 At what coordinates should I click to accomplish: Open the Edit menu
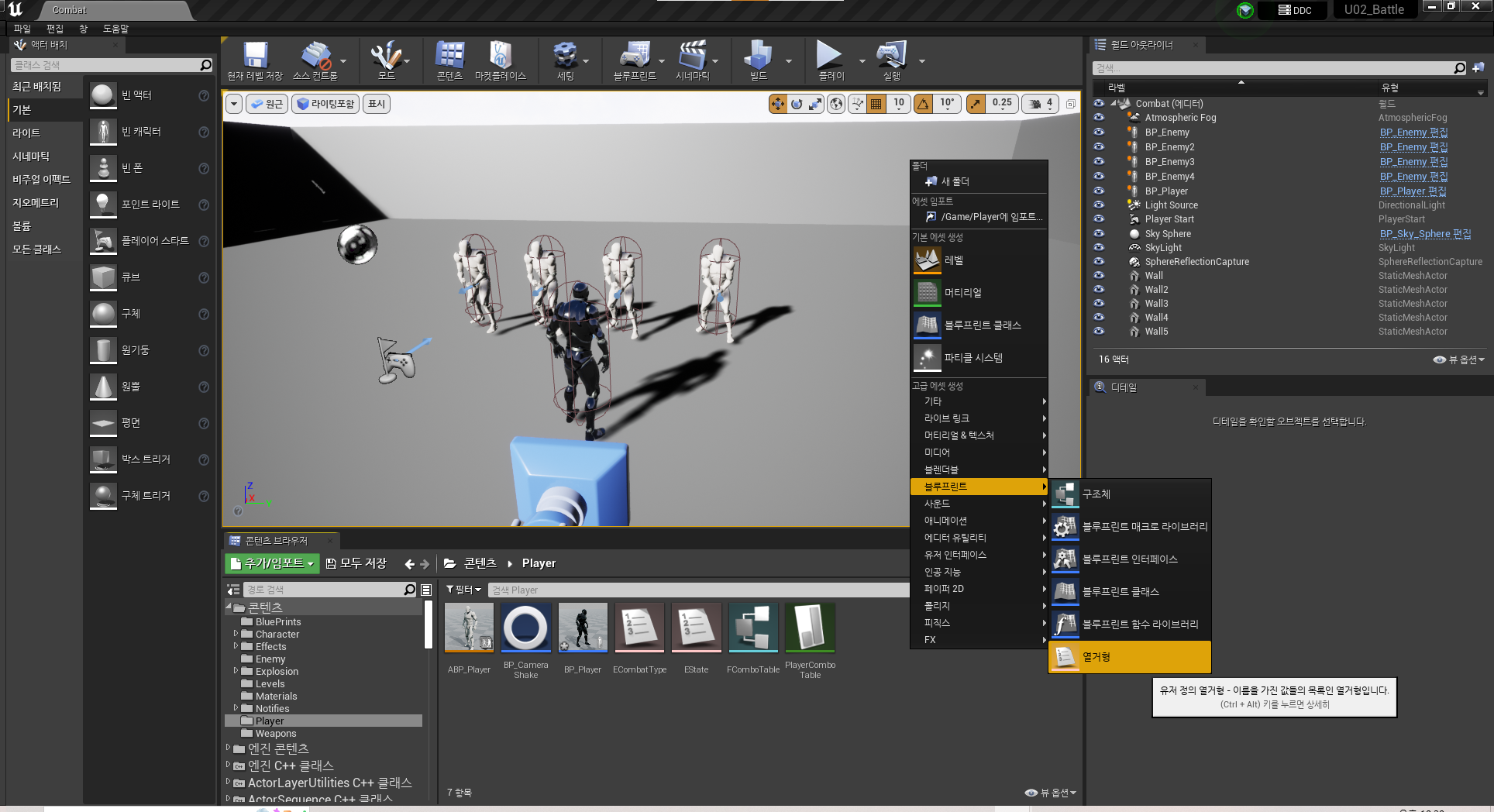pos(55,29)
